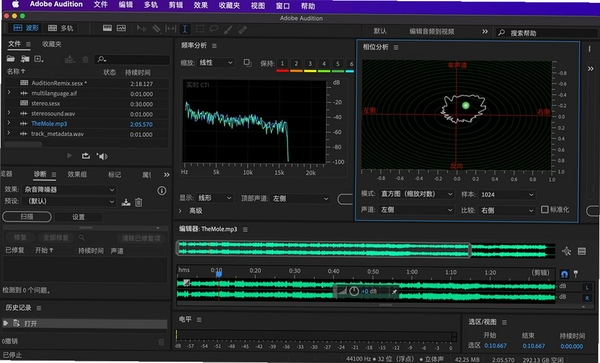Expand track_metadata.wav file row

(x=9, y=133)
